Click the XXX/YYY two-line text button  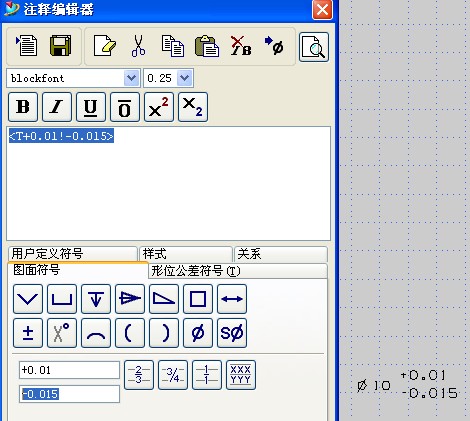(241, 375)
